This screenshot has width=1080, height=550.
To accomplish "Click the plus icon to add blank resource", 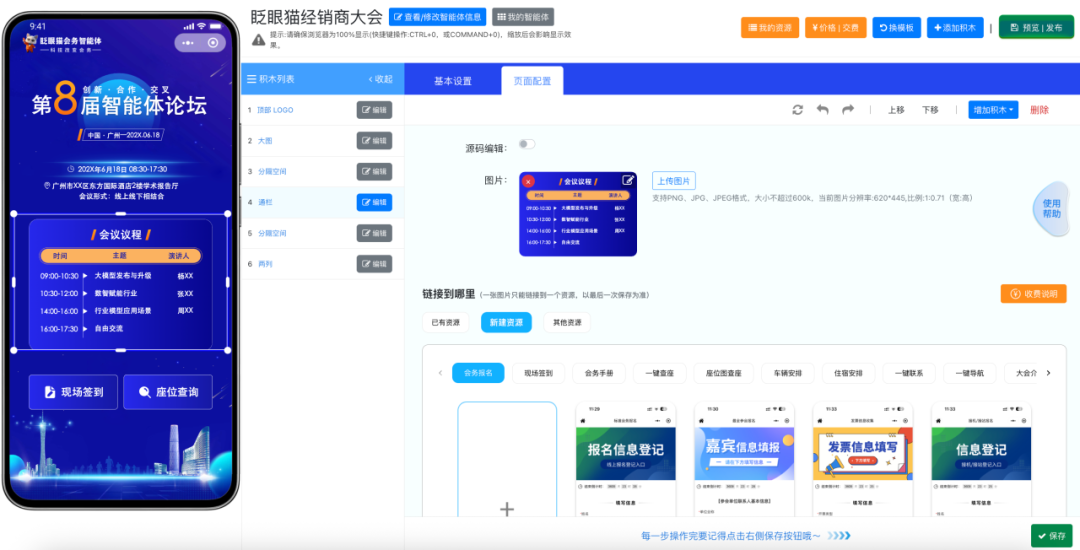I will [507, 509].
